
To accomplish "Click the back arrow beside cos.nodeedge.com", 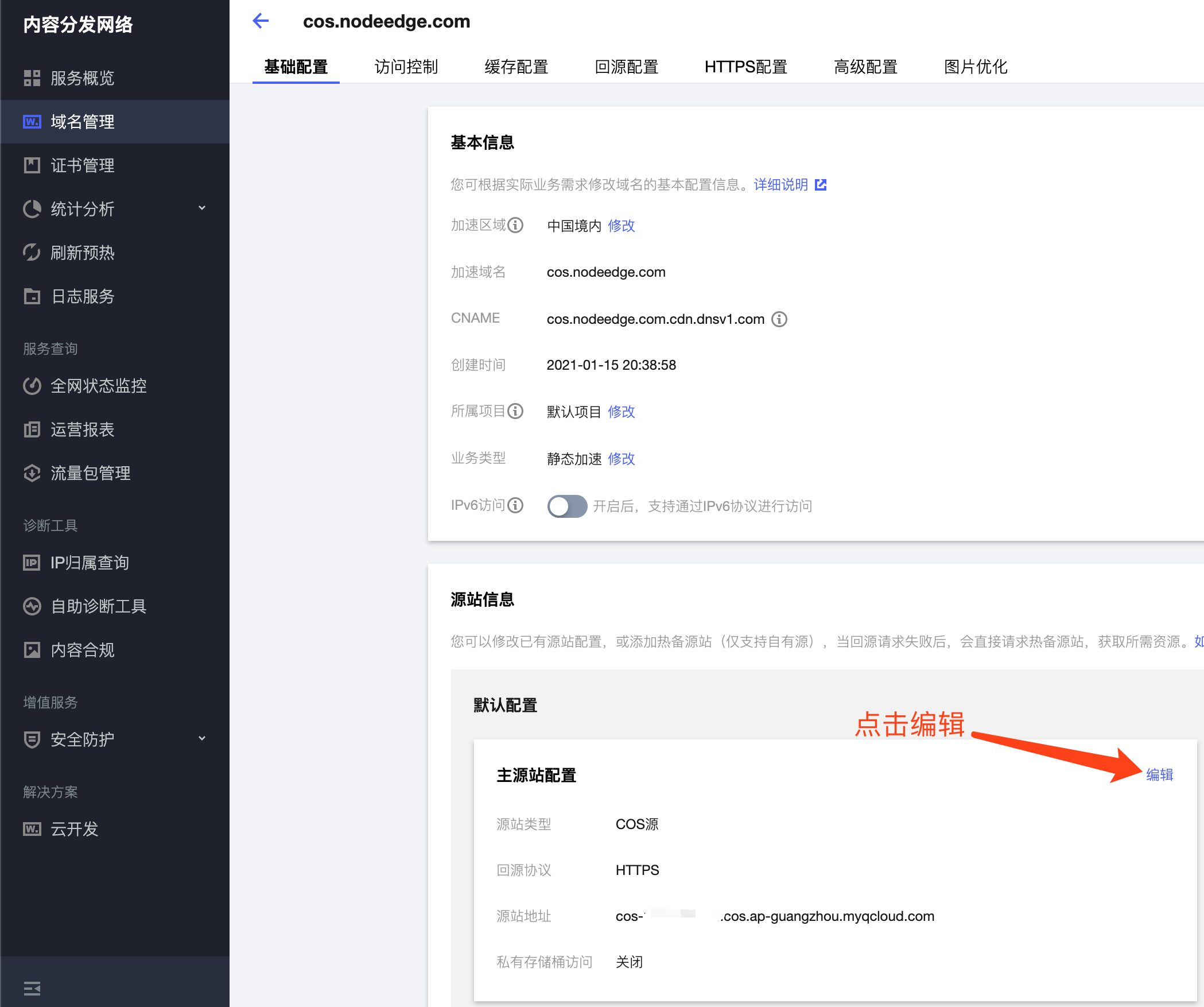I will coord(261,21).
